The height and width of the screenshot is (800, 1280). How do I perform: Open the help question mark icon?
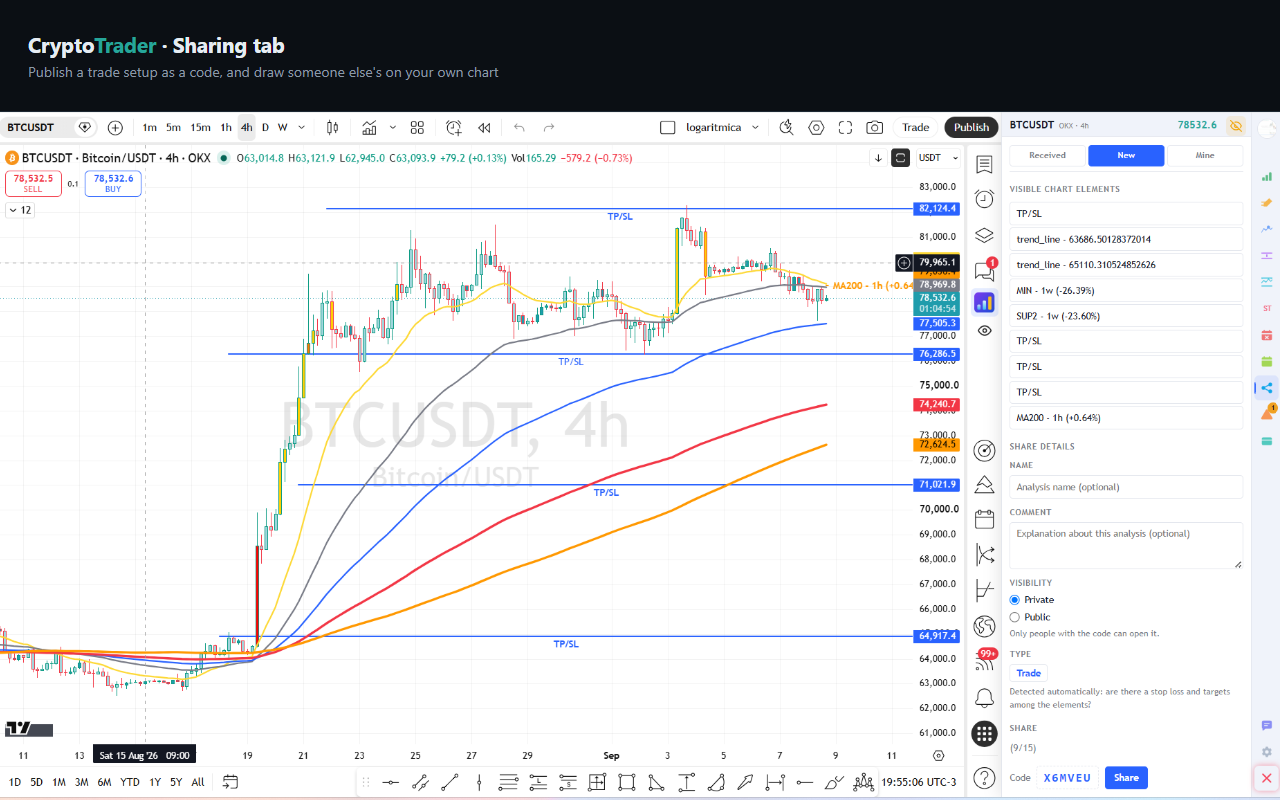(984, 777)
